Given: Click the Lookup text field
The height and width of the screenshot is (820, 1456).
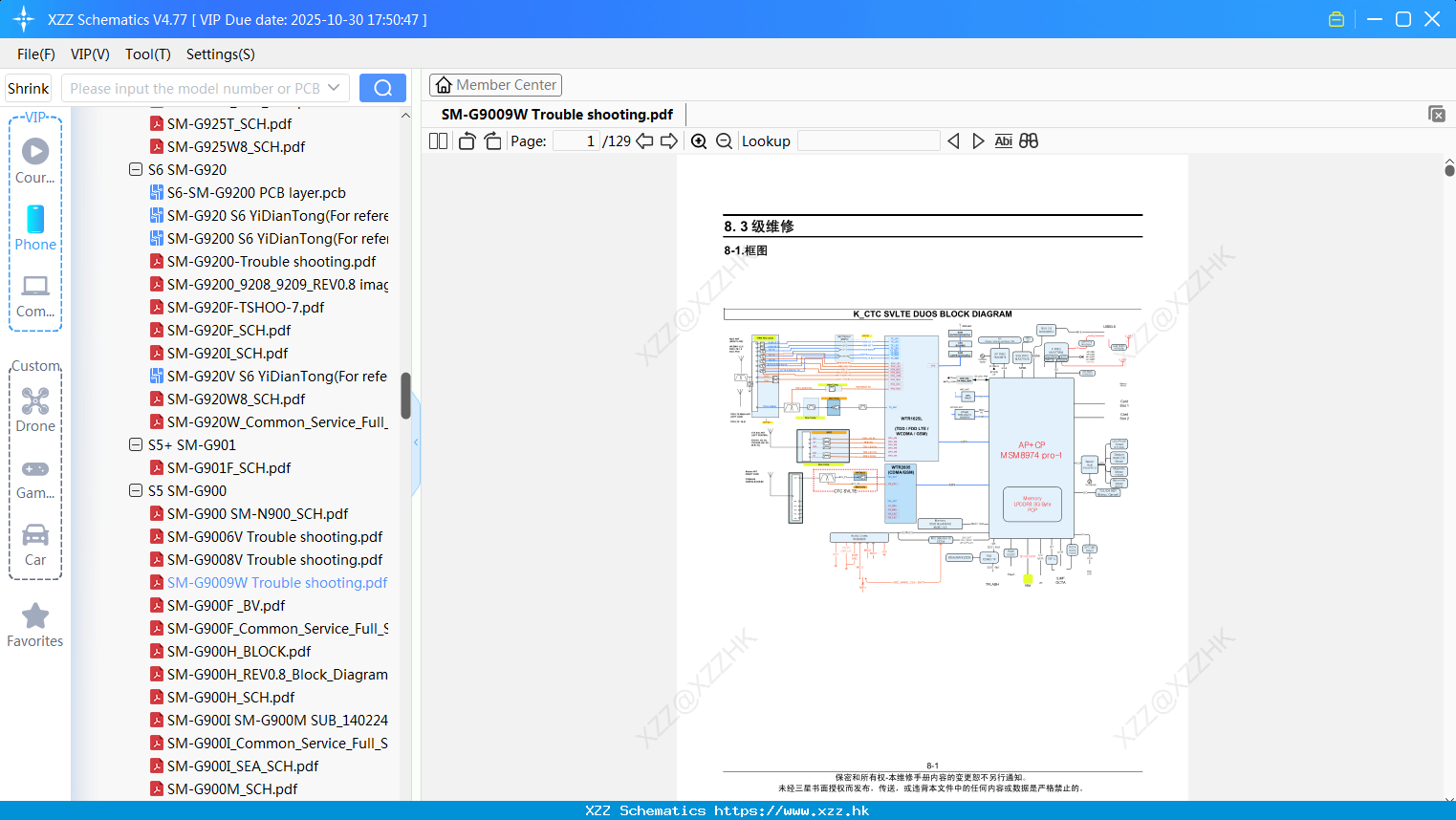Looking at the screenshot, I should 868,140.
